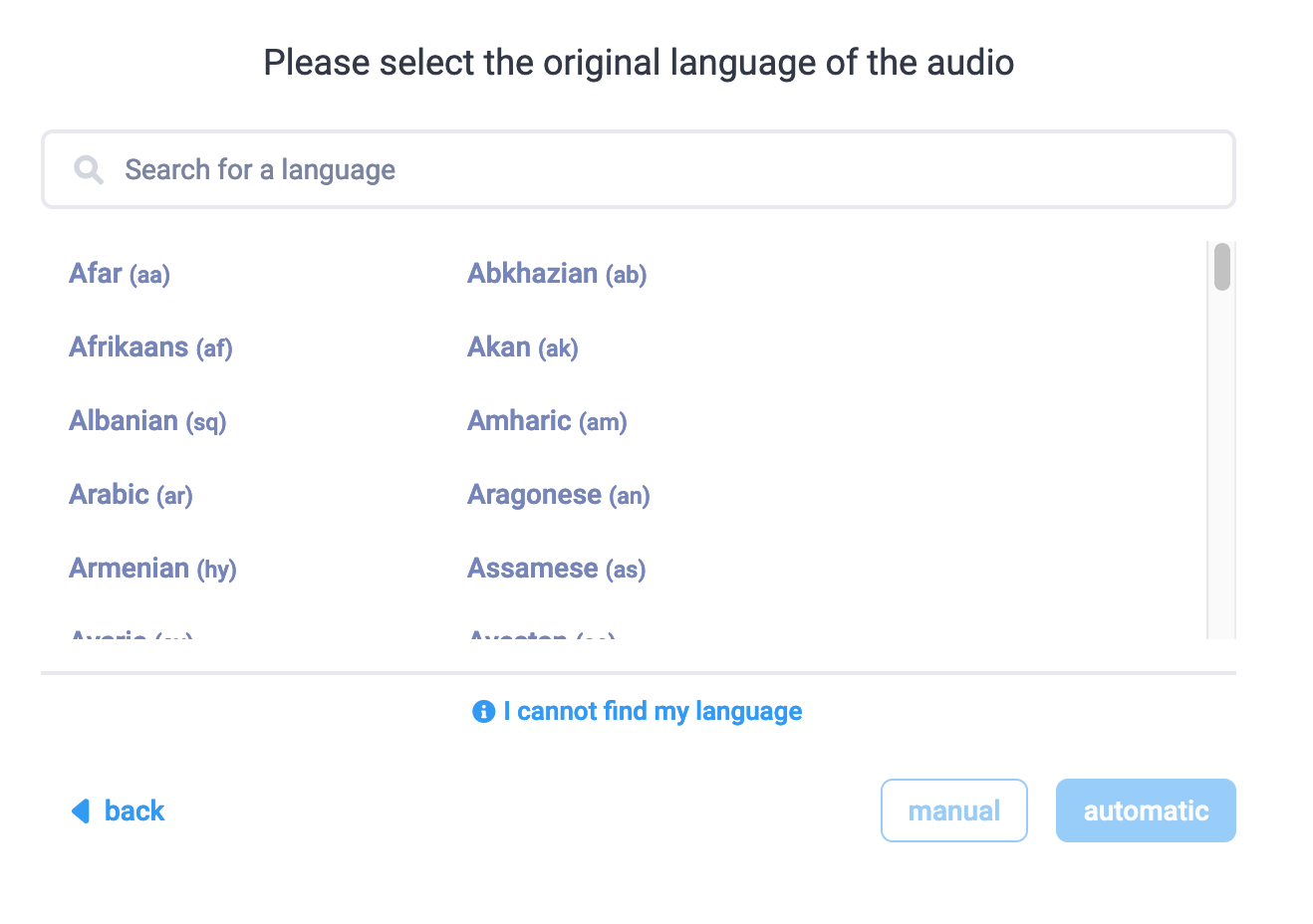The image size is (1313, 924).
Task: Select Assamese language option
Action: [555, 568]
